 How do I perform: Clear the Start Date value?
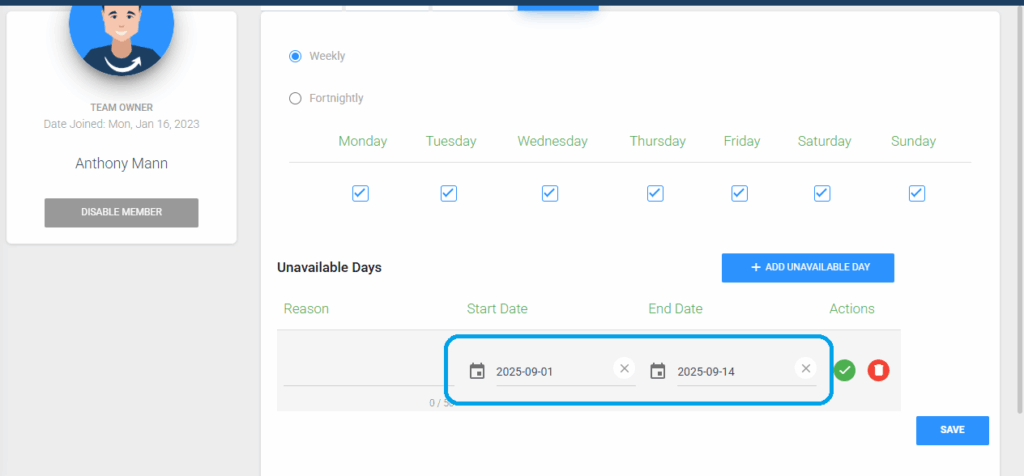(625, 369)
